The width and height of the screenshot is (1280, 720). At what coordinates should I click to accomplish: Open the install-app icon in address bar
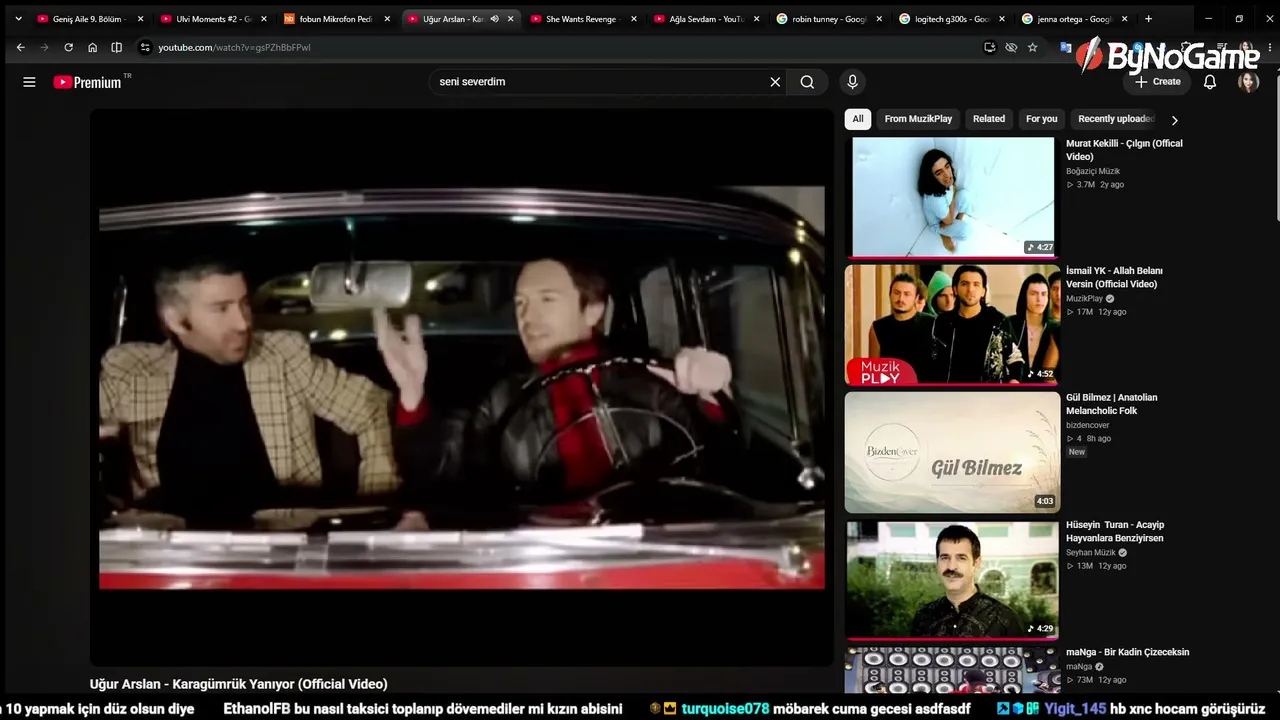(x=989, y=47)
